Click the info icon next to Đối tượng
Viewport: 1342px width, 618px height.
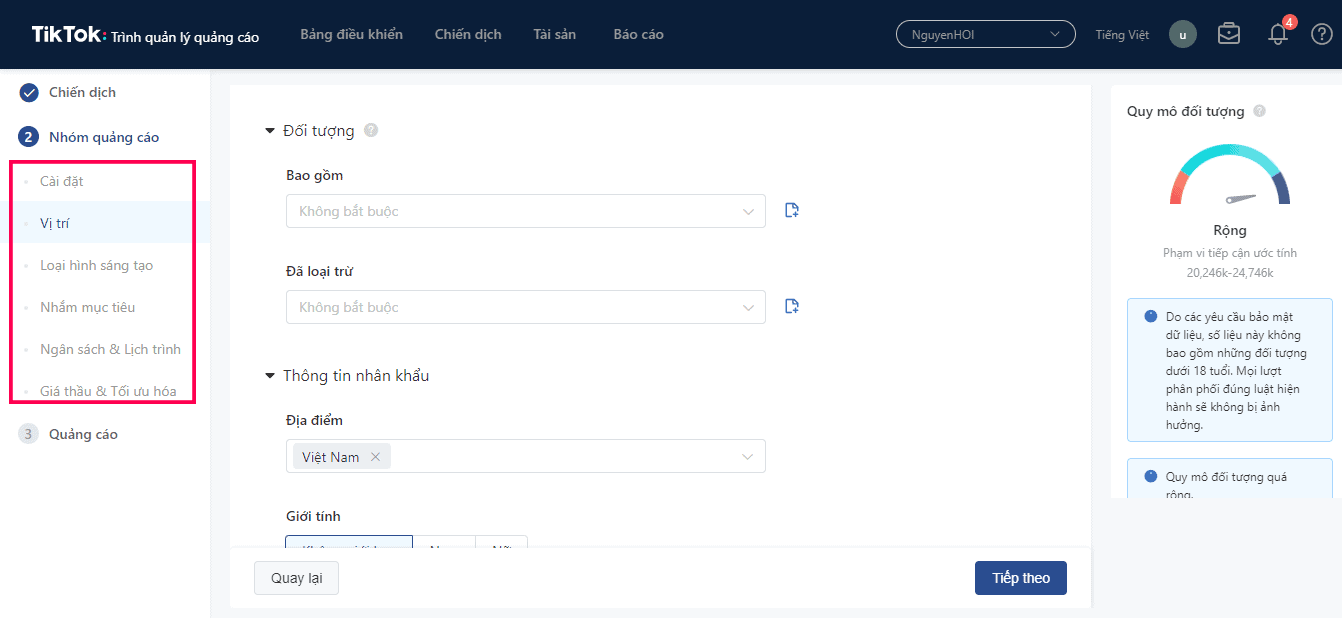click(371, 130)
